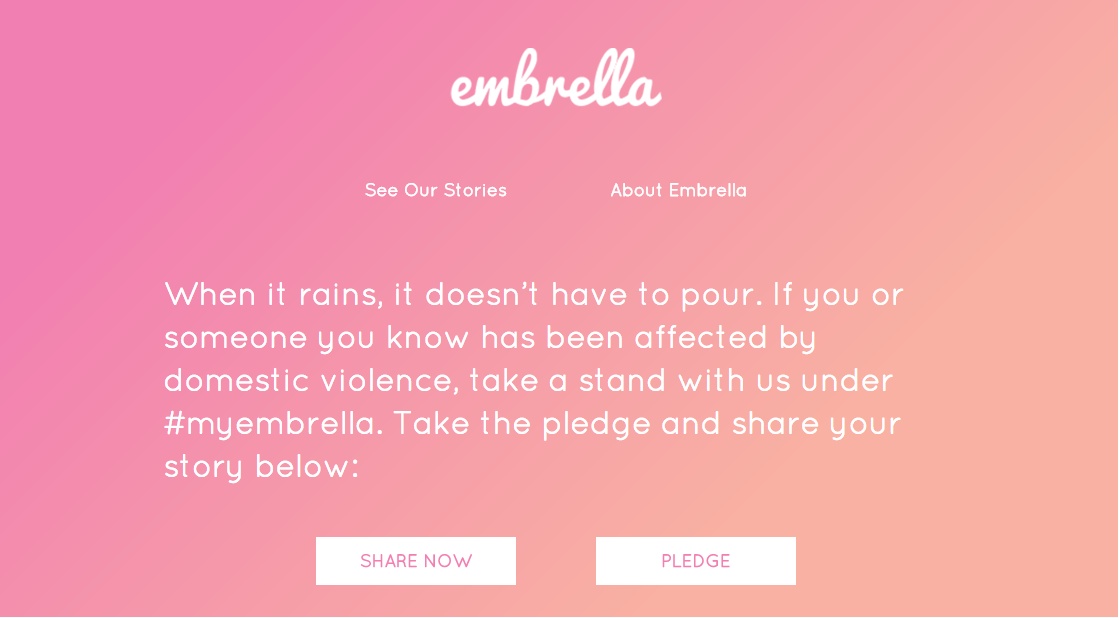This screenshot has height=618, width=1119.
Task: Click the word "NOW" on share button
Action: (448, 561)
